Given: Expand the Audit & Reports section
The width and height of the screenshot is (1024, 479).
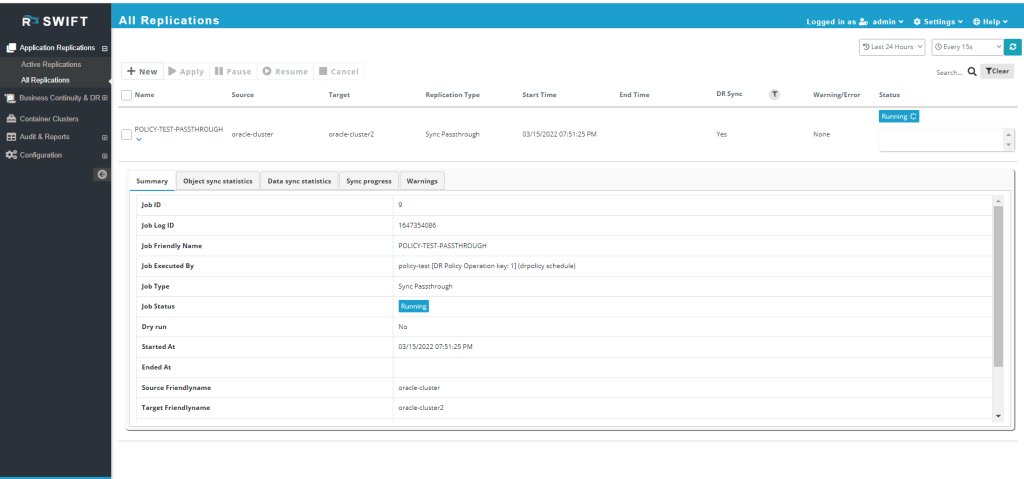Looking at the screenshot, I should pos(104,138).
